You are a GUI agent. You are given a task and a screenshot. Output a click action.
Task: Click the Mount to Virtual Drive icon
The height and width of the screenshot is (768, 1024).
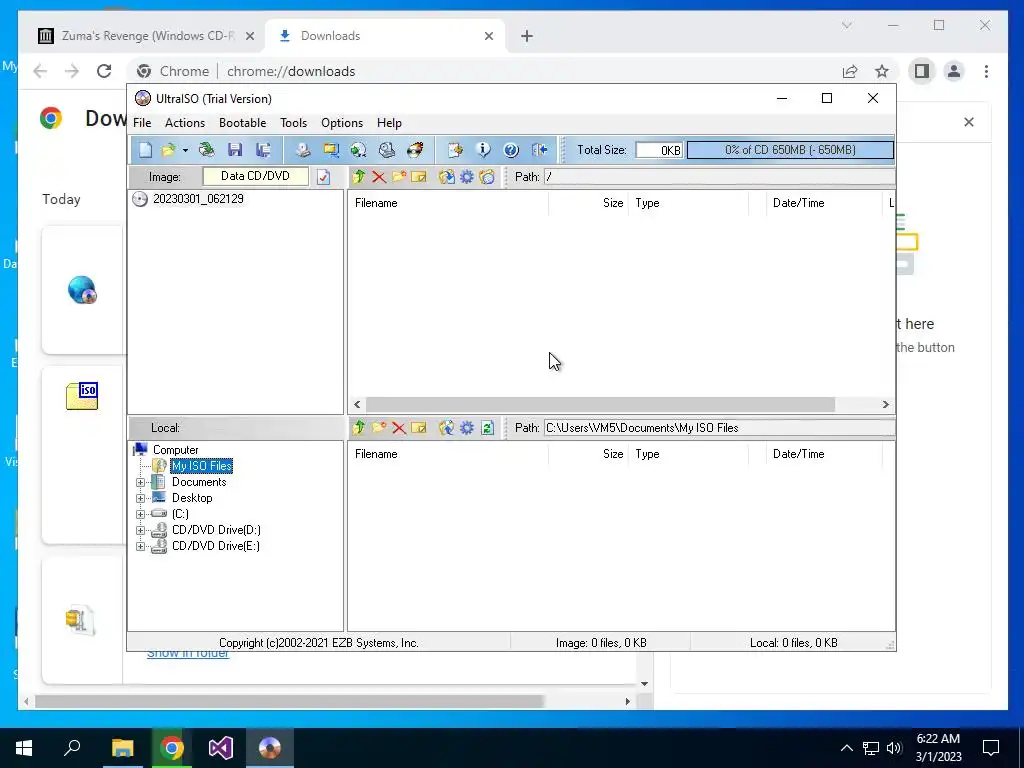387,150
